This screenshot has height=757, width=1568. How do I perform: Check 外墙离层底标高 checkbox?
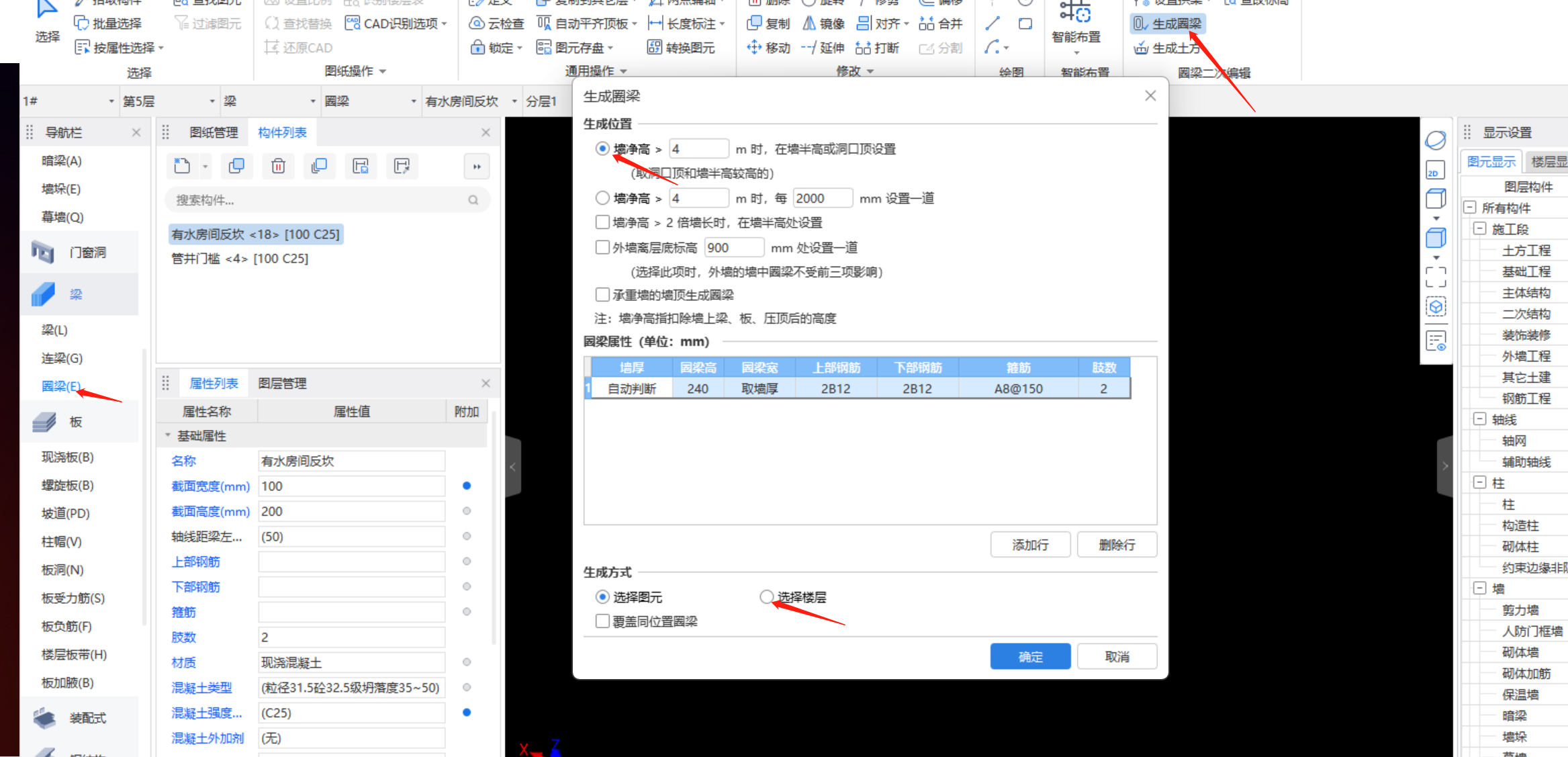(x=602, y=247)
